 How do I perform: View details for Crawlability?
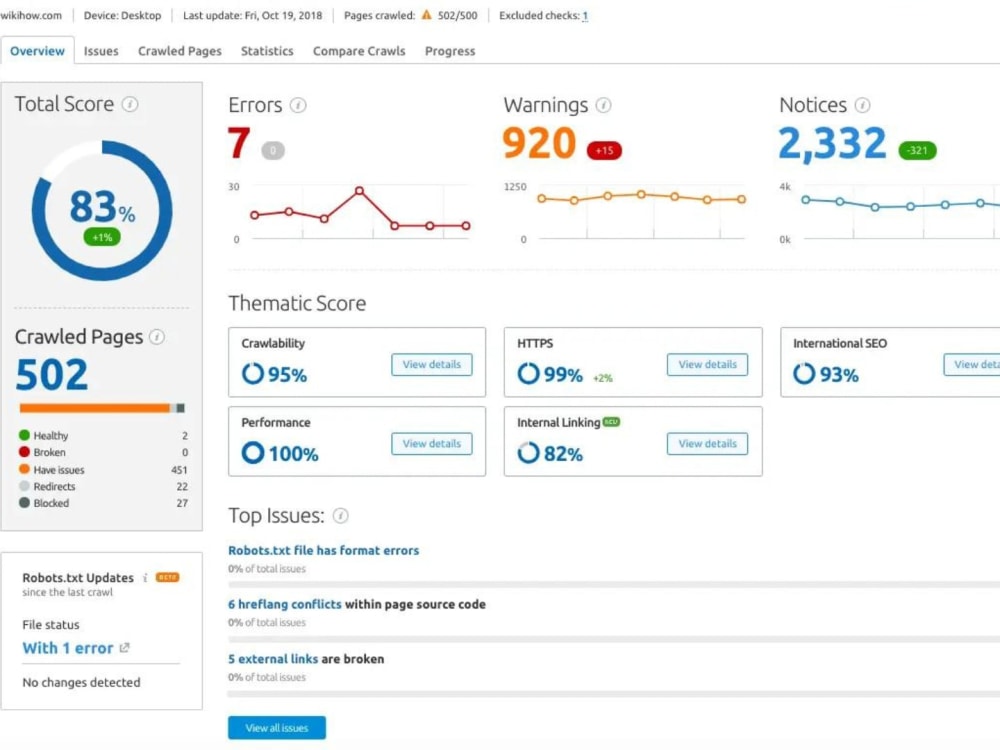pyautogui.click(x=432, y=364)
